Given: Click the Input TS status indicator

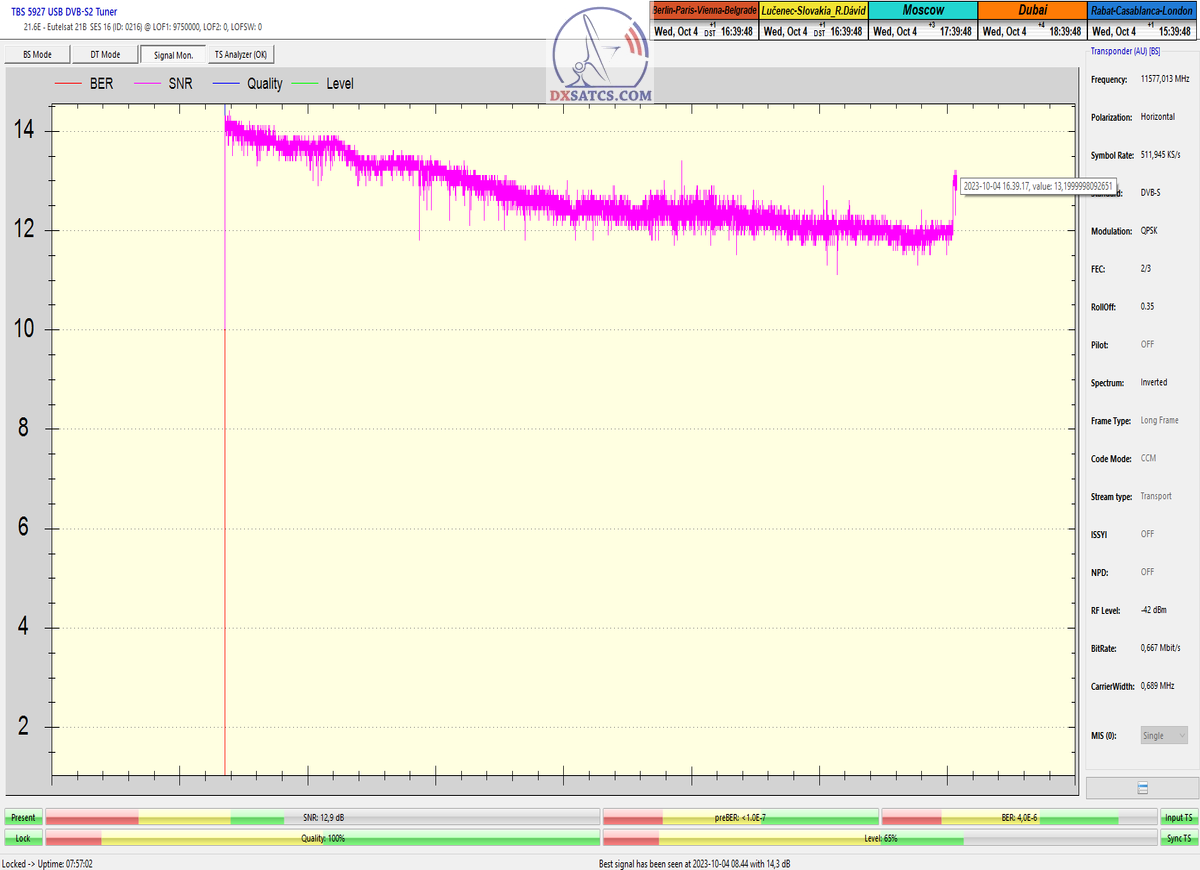Looking at the screenshot, I should point(1177,818).
